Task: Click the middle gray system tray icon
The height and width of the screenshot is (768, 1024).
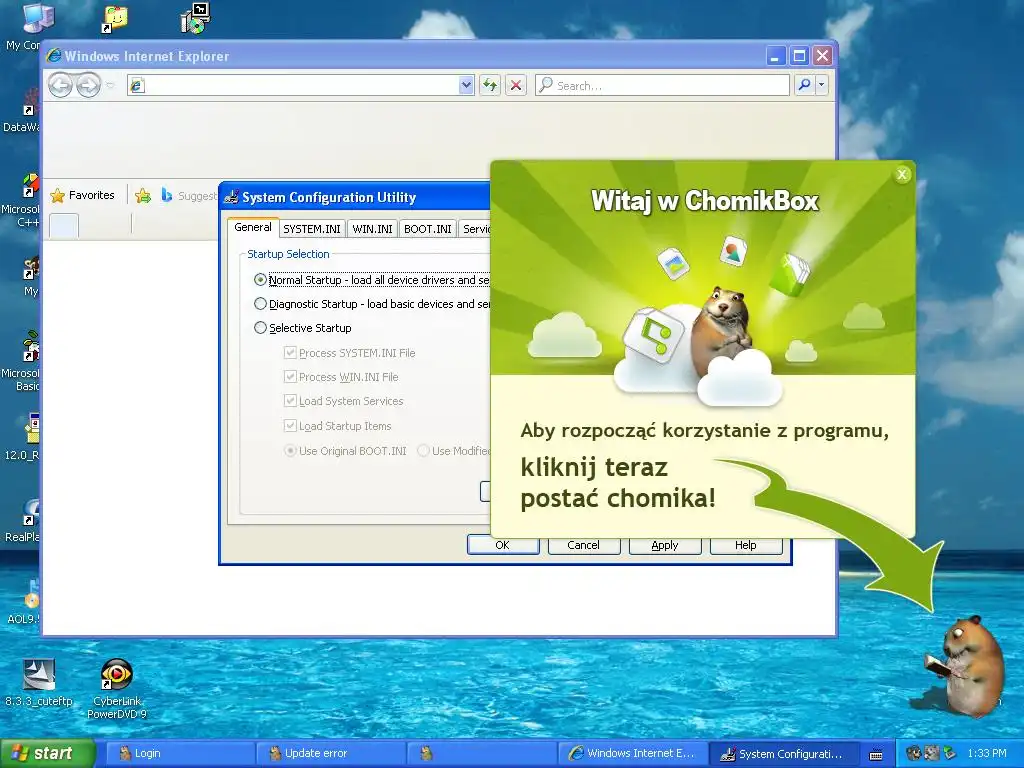Action: [931, 754]
